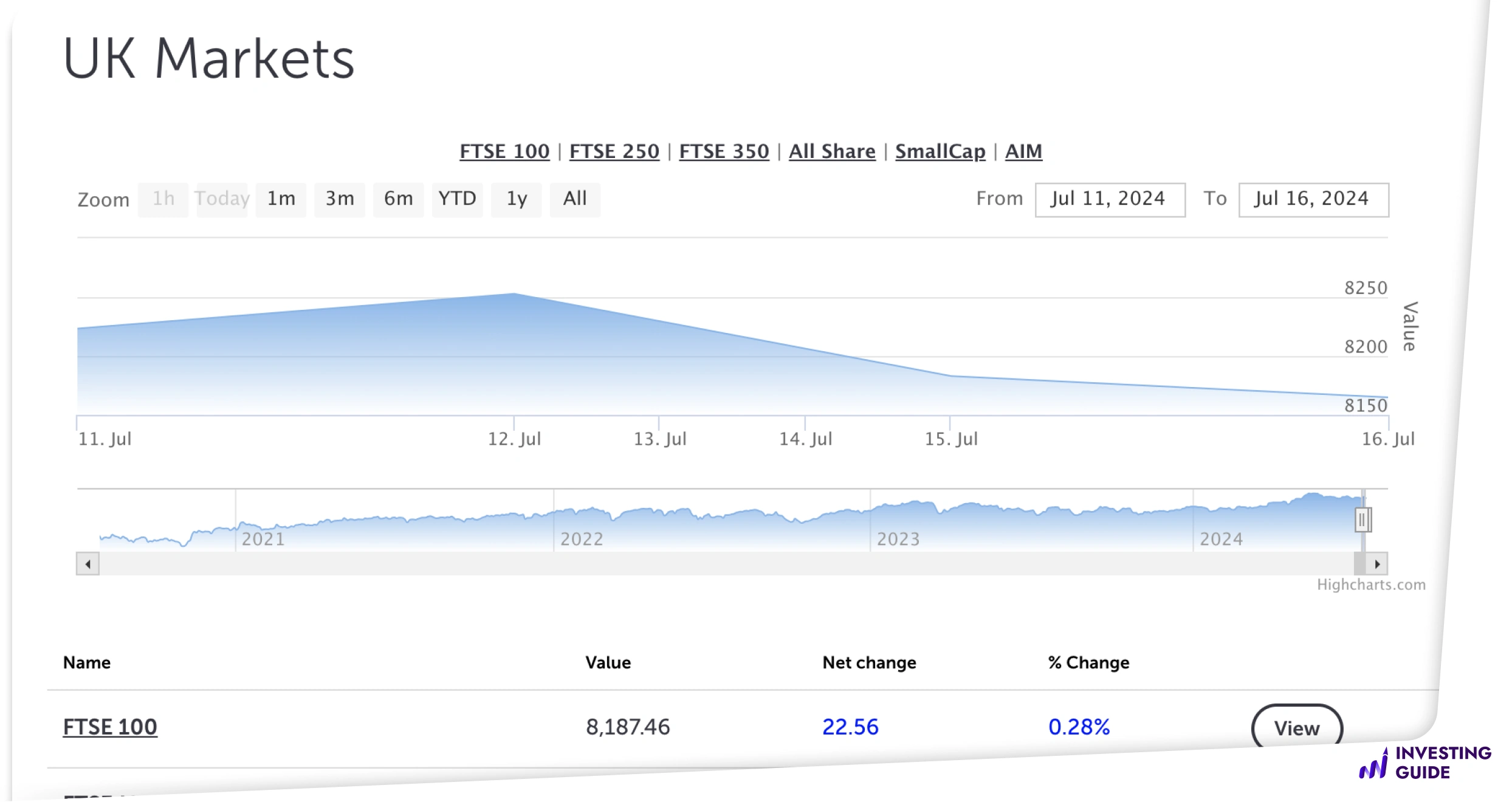Show the SmallCap index chart
The image size is (1512, 802).
940,151
